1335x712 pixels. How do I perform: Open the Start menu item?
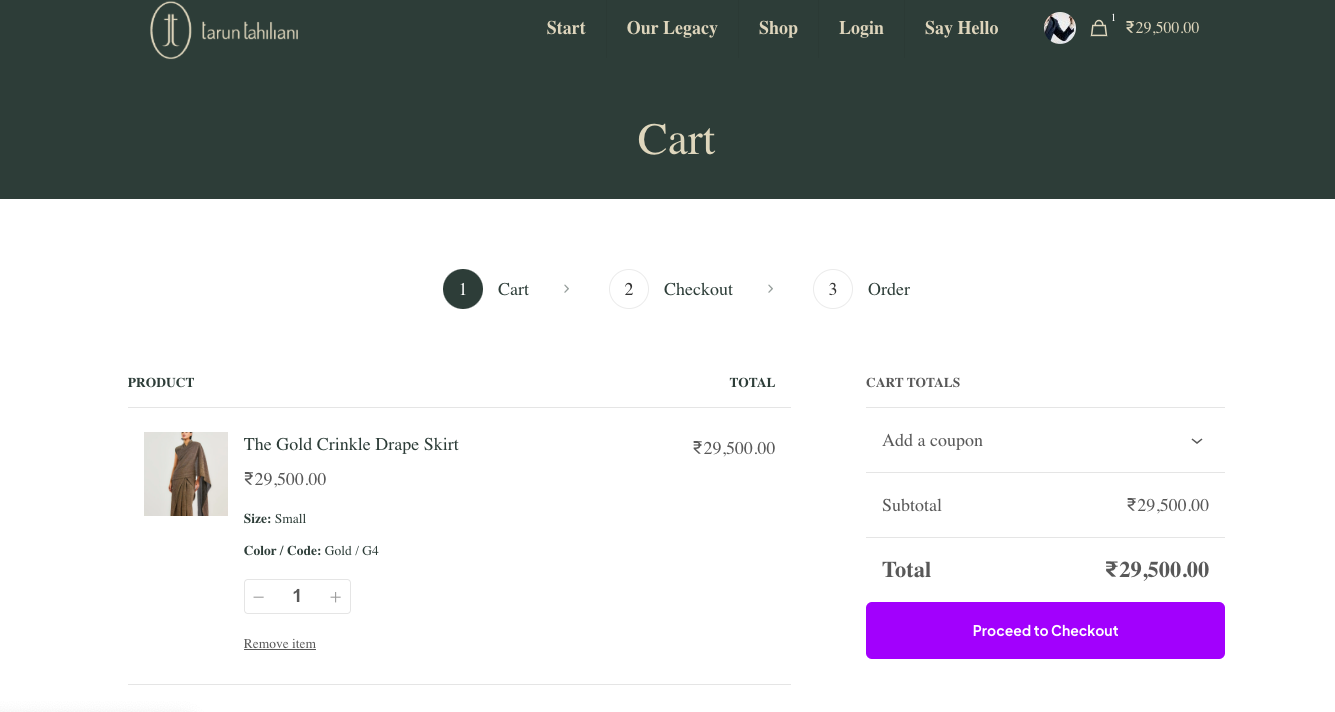coord(565,28)
